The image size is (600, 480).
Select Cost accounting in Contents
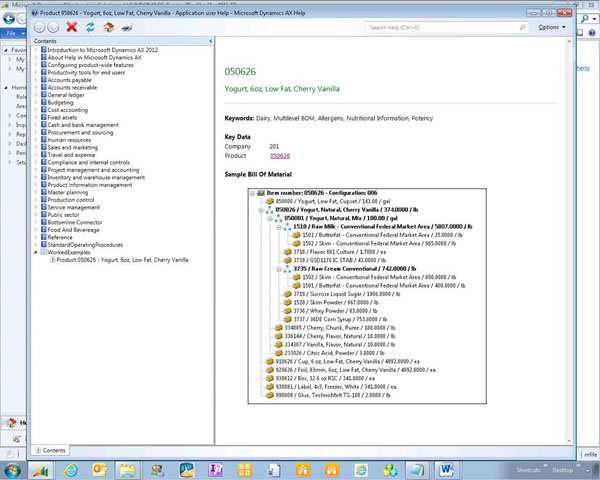pos(67,110)
